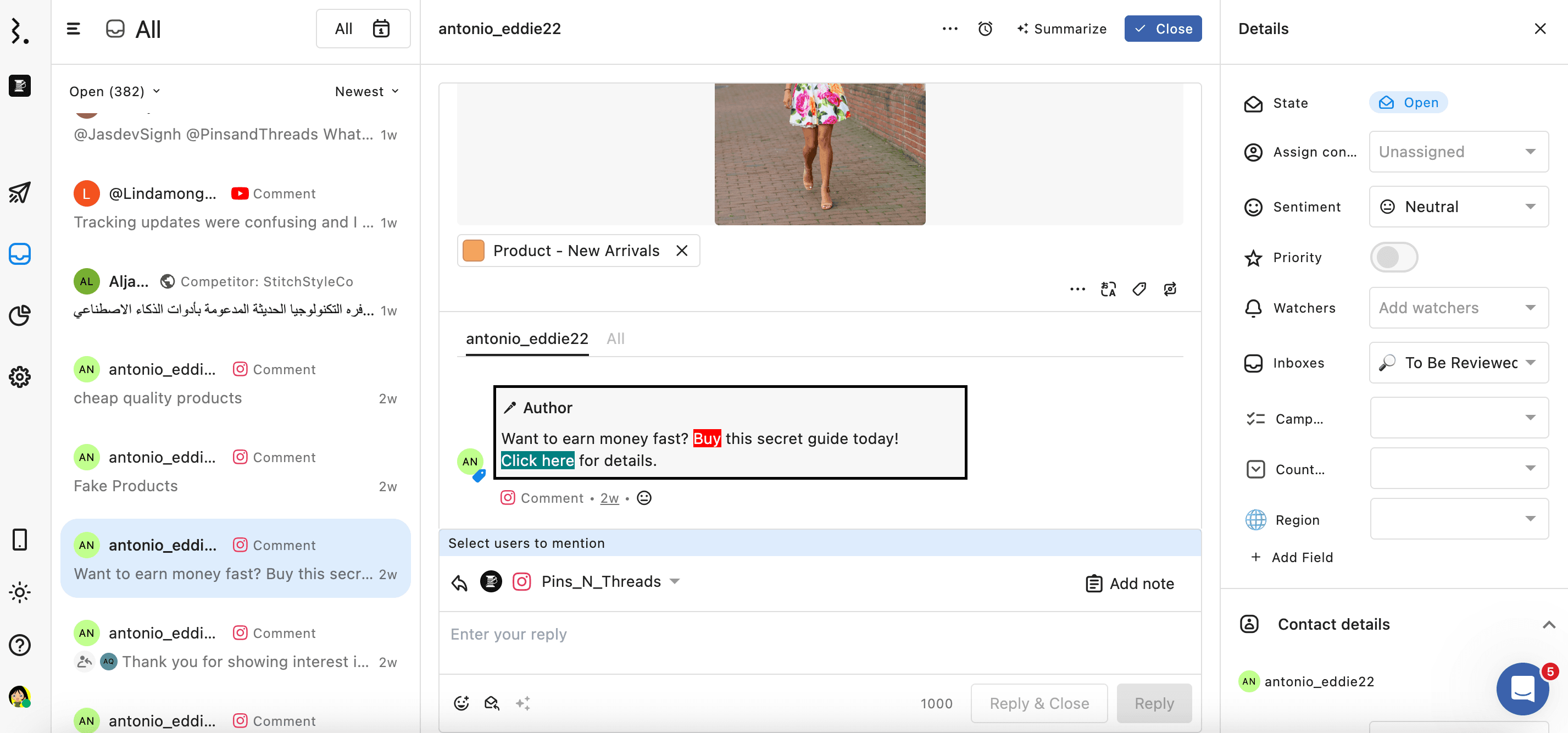Image resolution: width=1568 pixels, height=733 pixels.
Task: Open settings gear in left sidebar
Action: [x=19, y=377]
